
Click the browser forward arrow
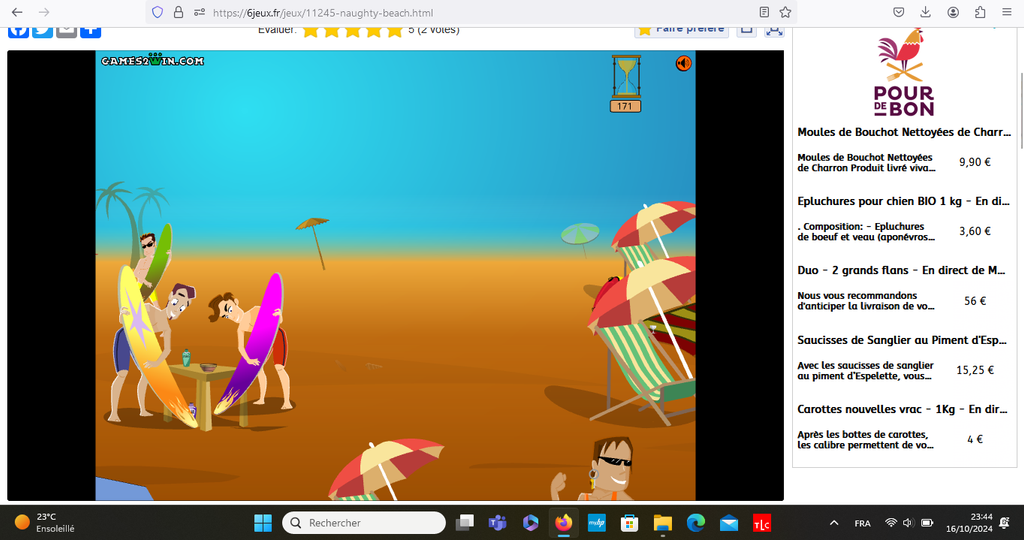coord(44,12)
